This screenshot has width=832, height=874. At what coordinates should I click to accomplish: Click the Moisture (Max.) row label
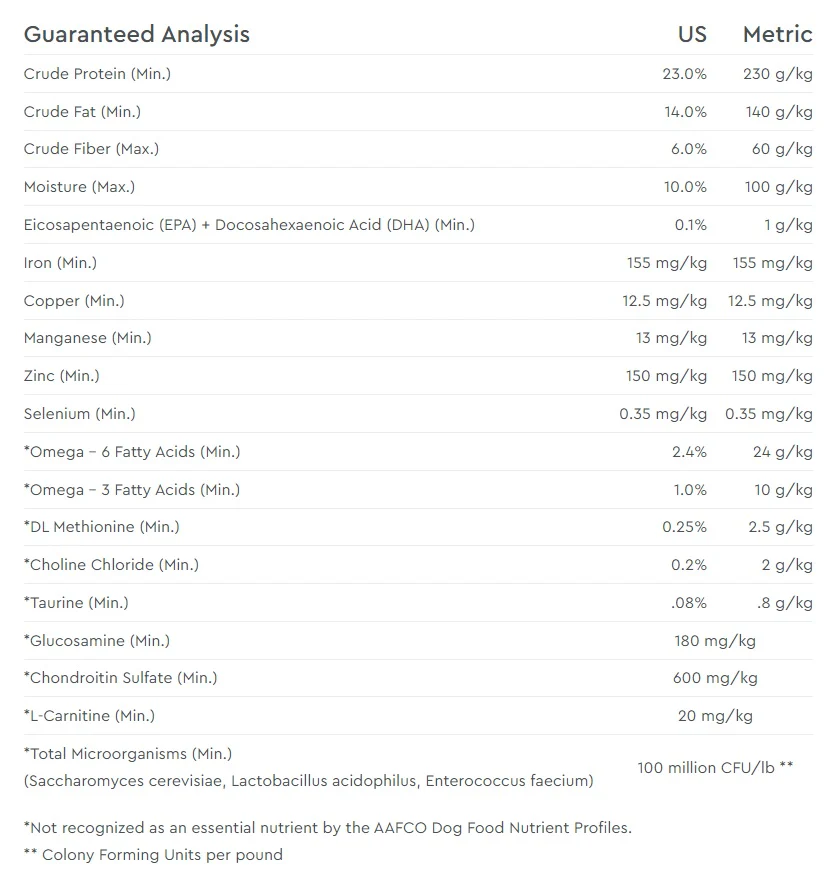click(x=79, y=187)
